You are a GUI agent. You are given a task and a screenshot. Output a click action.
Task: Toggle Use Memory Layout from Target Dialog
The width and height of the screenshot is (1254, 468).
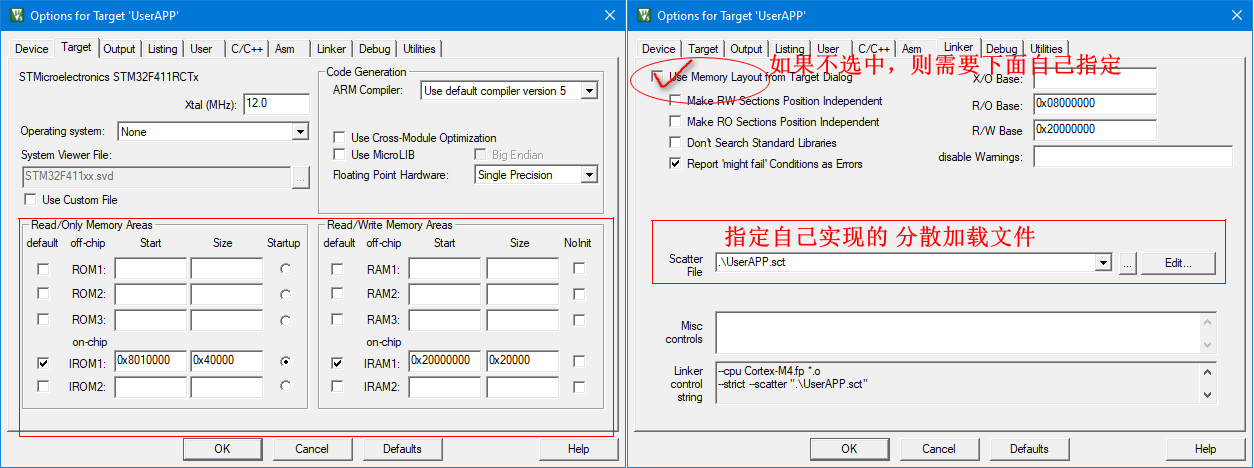(657, 76)
